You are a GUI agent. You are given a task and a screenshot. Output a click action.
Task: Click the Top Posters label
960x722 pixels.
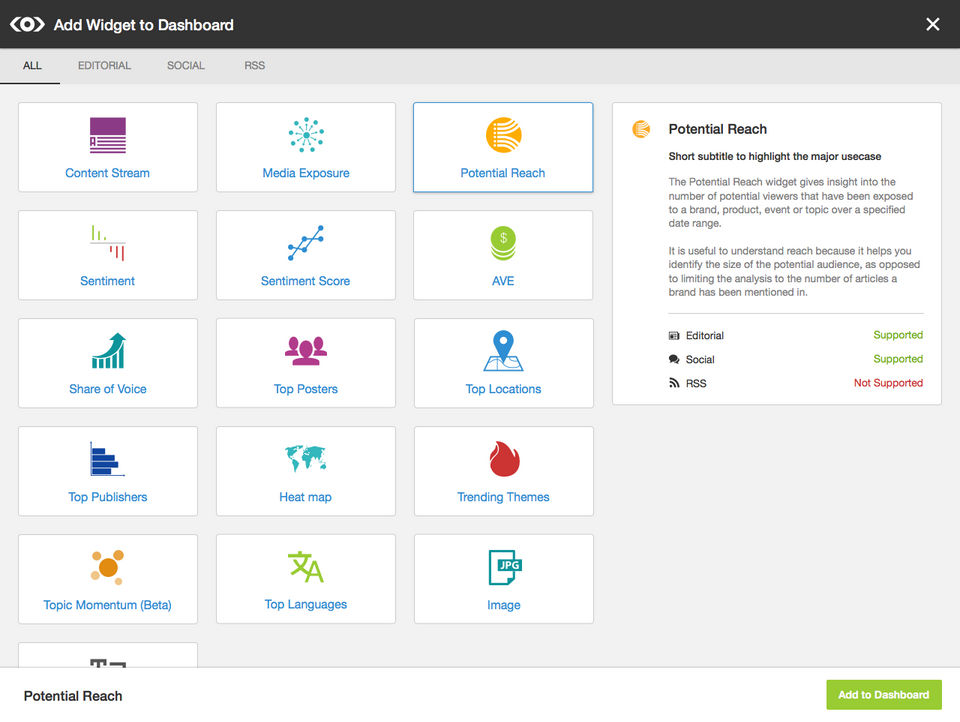click(306, 389)
